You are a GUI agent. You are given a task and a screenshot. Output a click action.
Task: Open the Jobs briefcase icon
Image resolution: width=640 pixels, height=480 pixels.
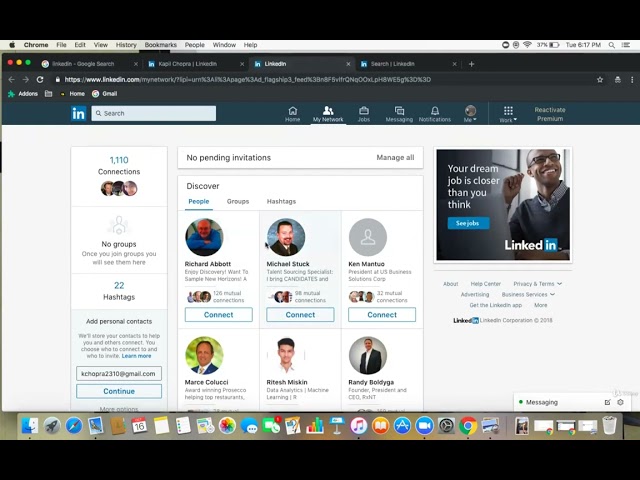pyautogui.click(x=364, y=114)
